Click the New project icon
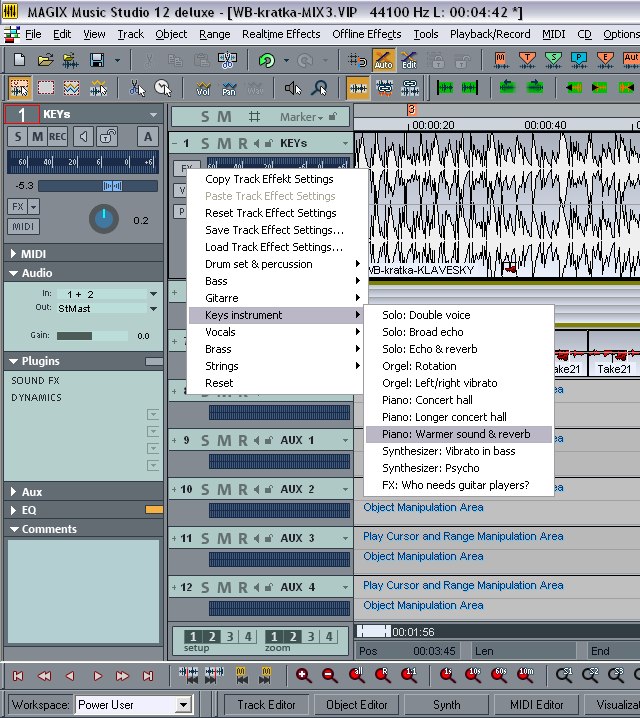The image size is (640, 718). click(x=19, y=61)
